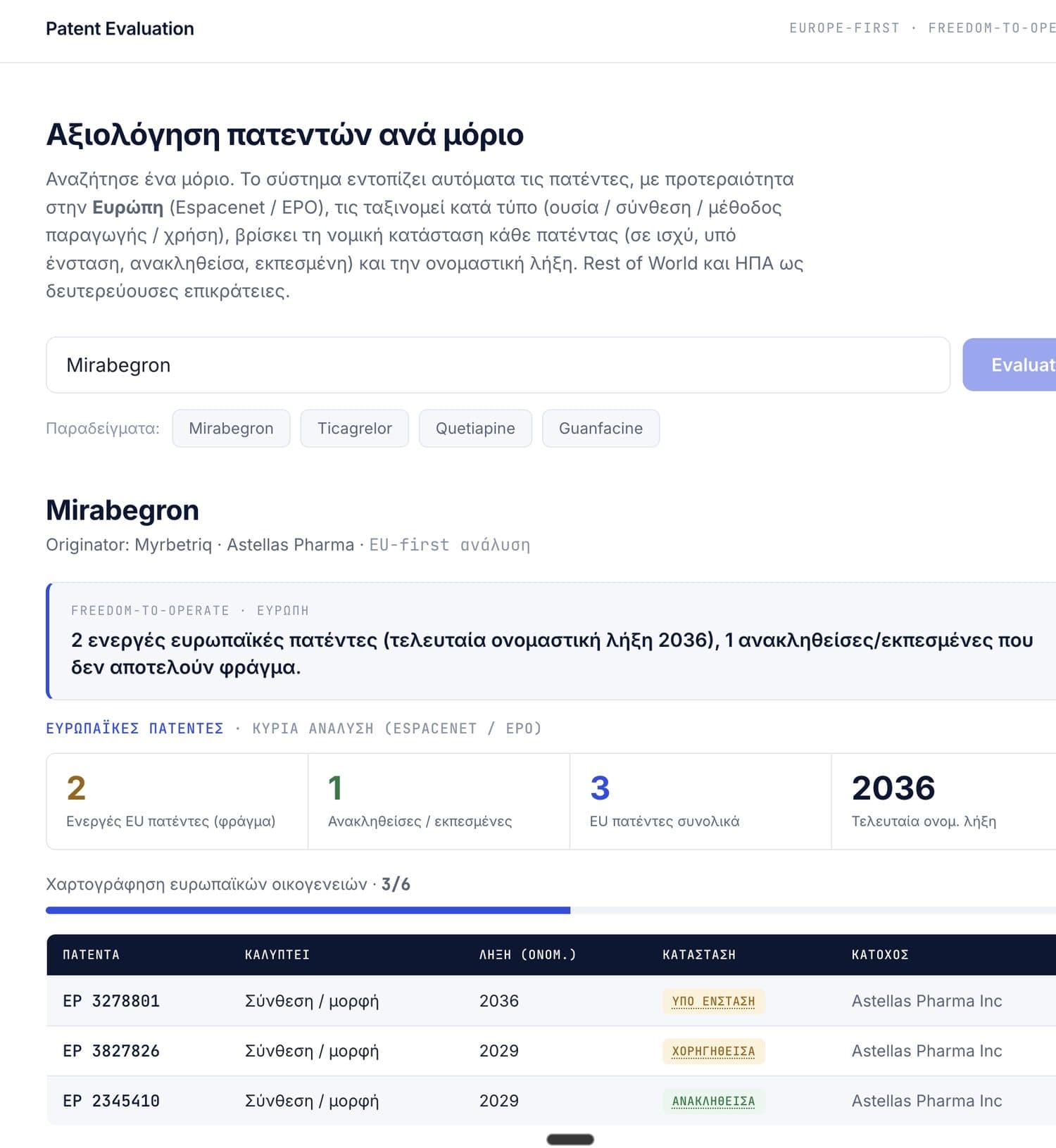Click the ΚΑΤΟΧΟΣ column header
This screenshot has height=1148, width=1056.
pos(880,954)
